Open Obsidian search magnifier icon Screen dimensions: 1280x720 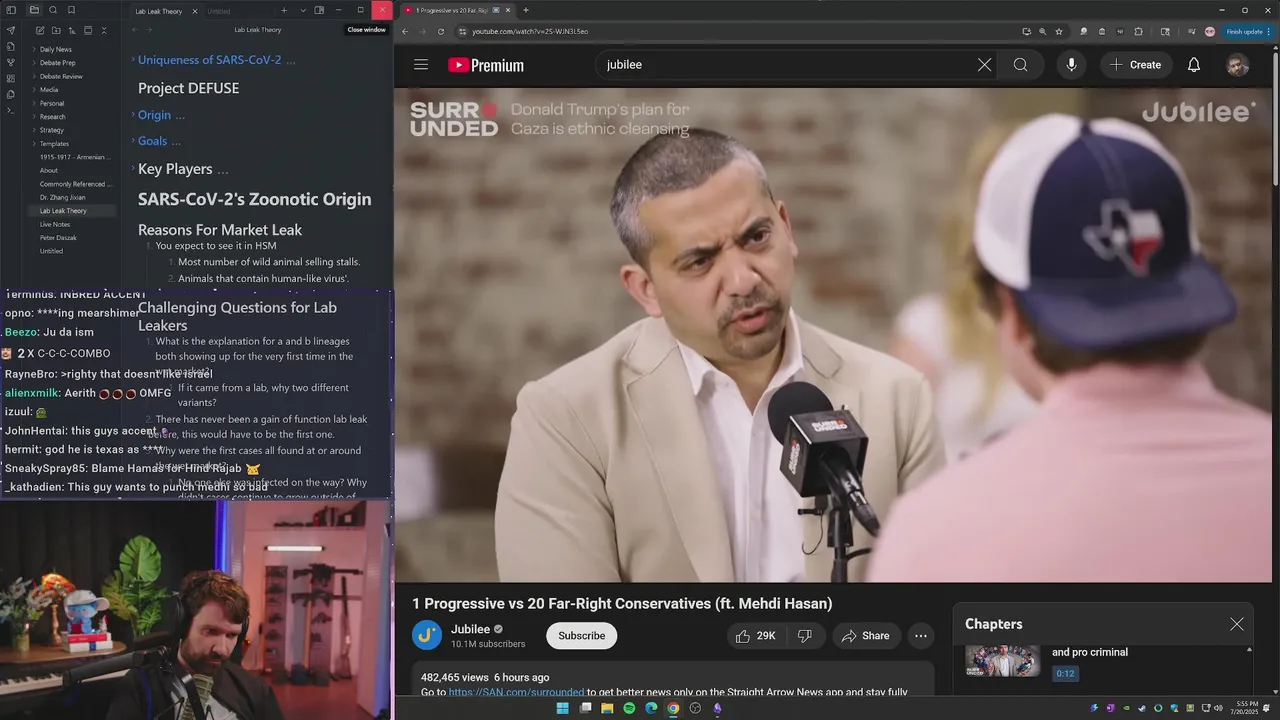(x=53, y=10)
